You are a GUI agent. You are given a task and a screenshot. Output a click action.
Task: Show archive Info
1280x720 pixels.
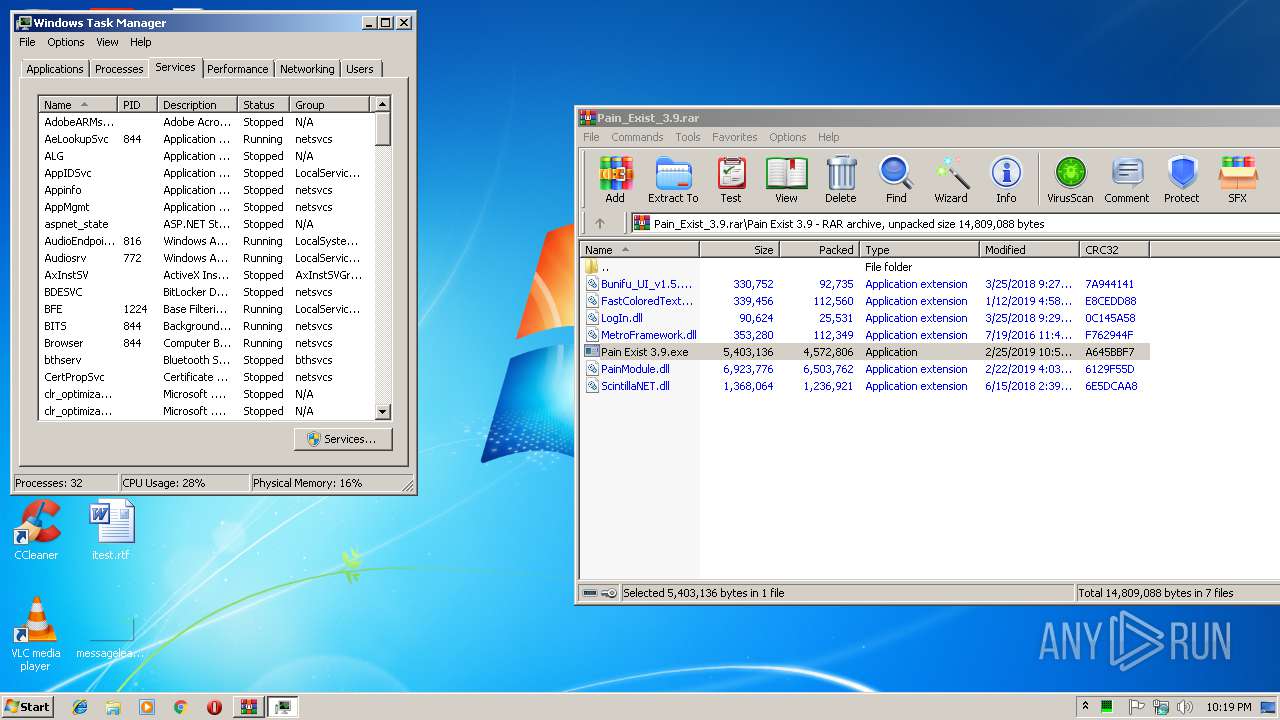(1006, 180)
